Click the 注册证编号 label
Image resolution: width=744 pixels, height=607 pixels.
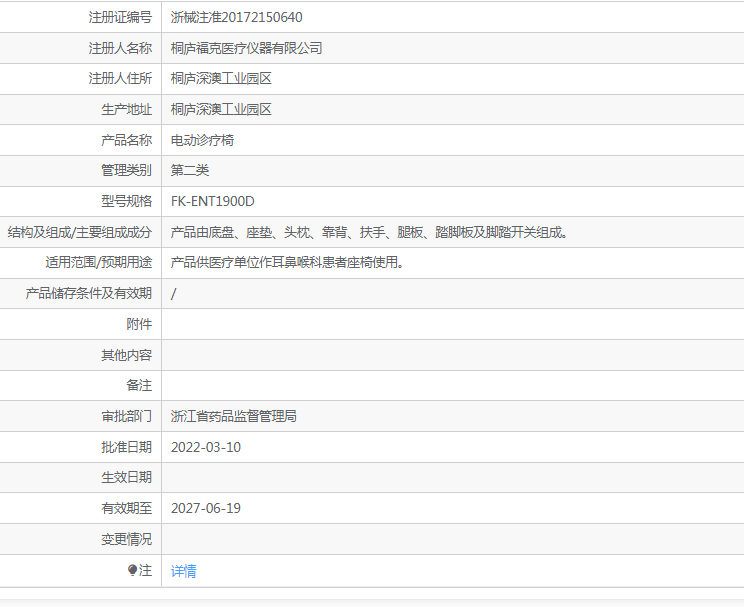click(120, 18)
